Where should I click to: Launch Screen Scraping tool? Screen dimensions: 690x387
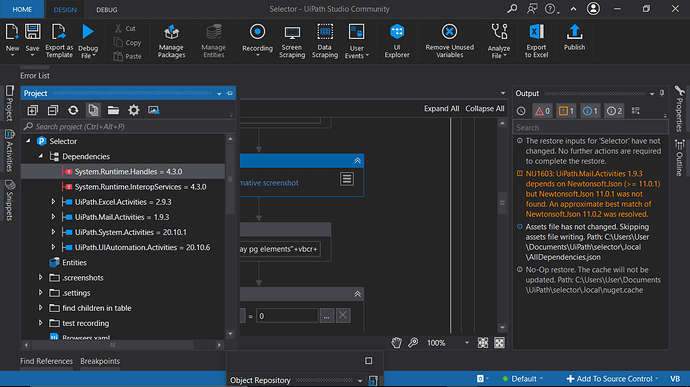292,41
